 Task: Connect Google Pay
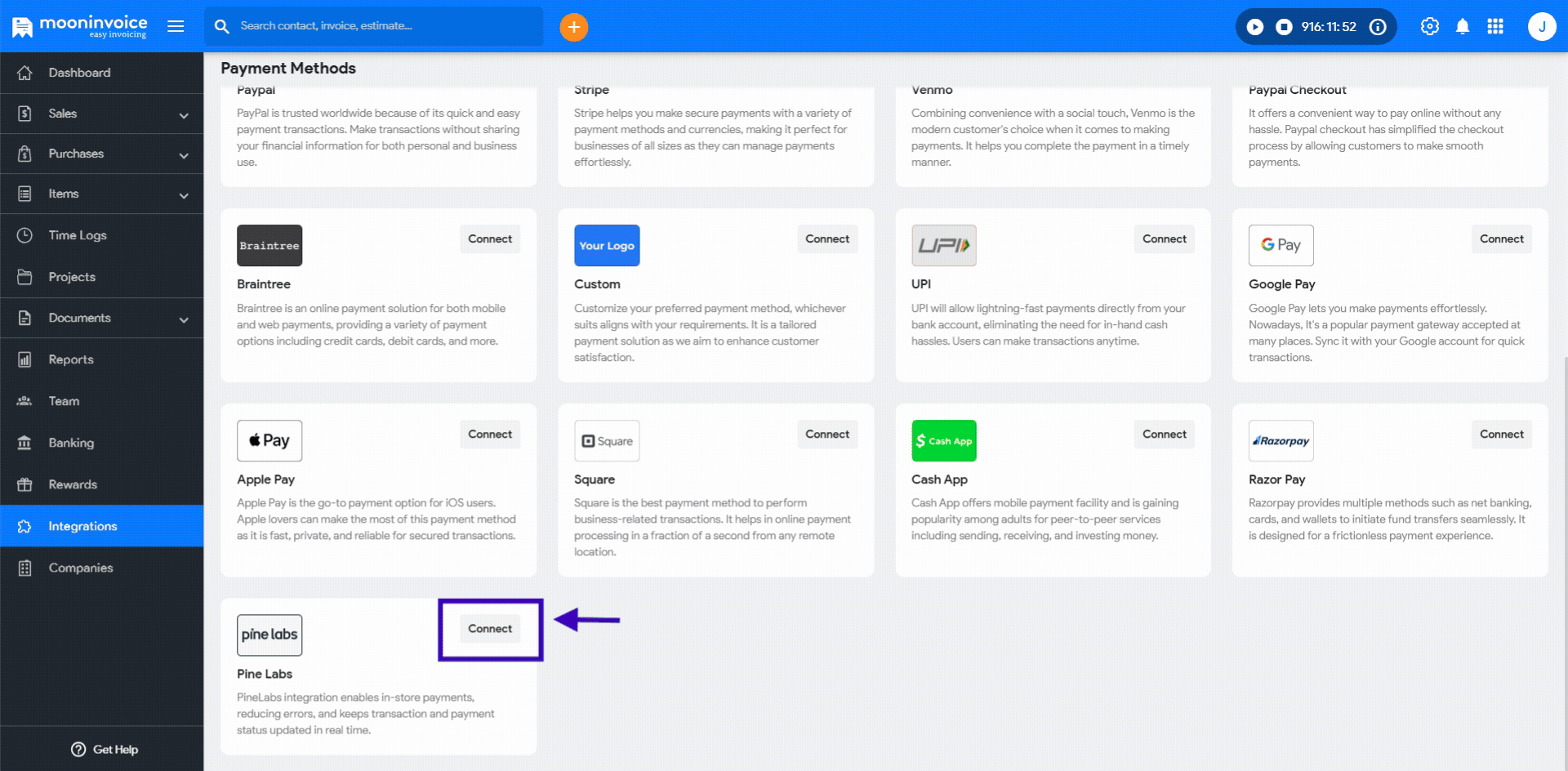coord(1502,239)
